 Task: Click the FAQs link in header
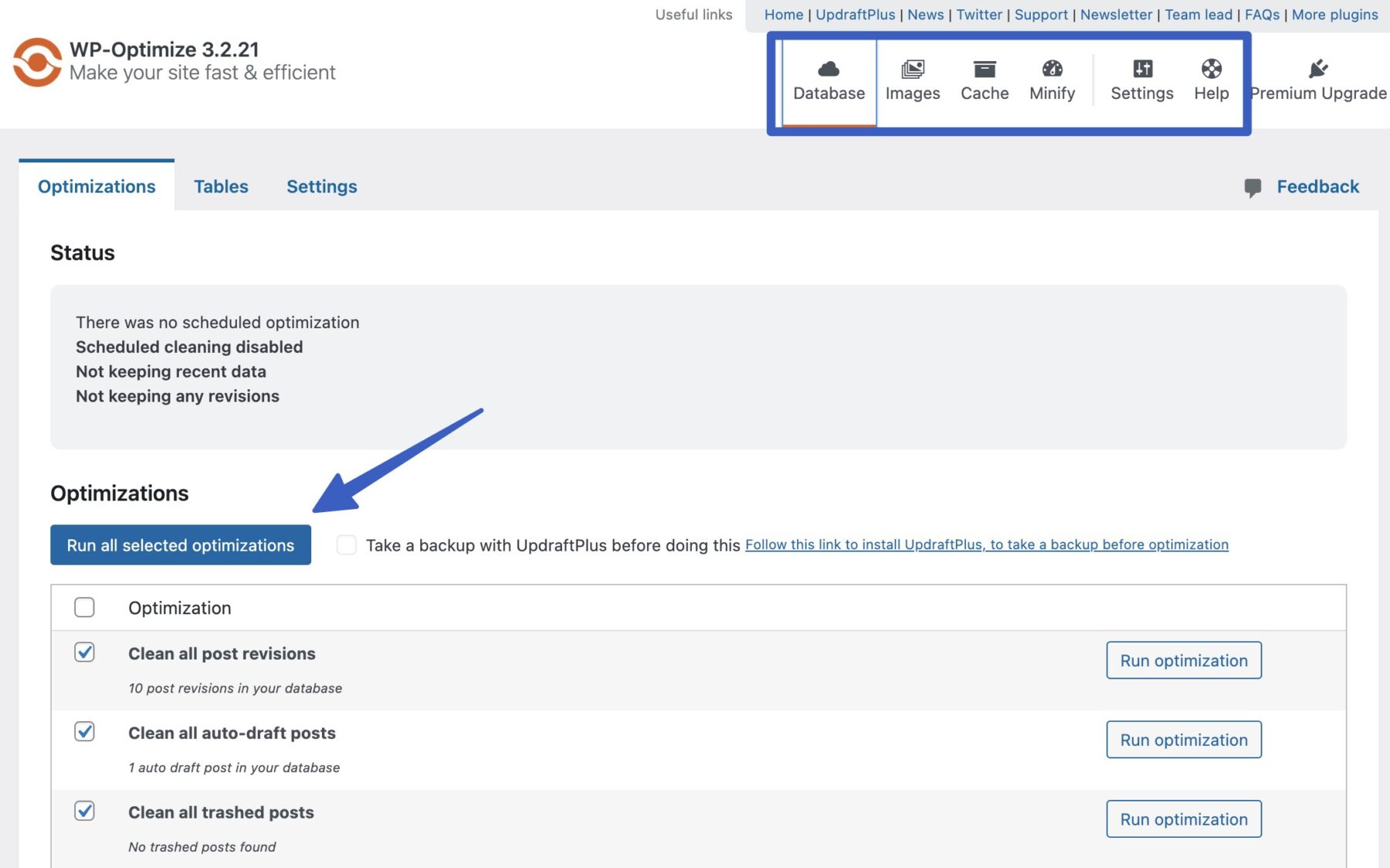coord(1261,14)
